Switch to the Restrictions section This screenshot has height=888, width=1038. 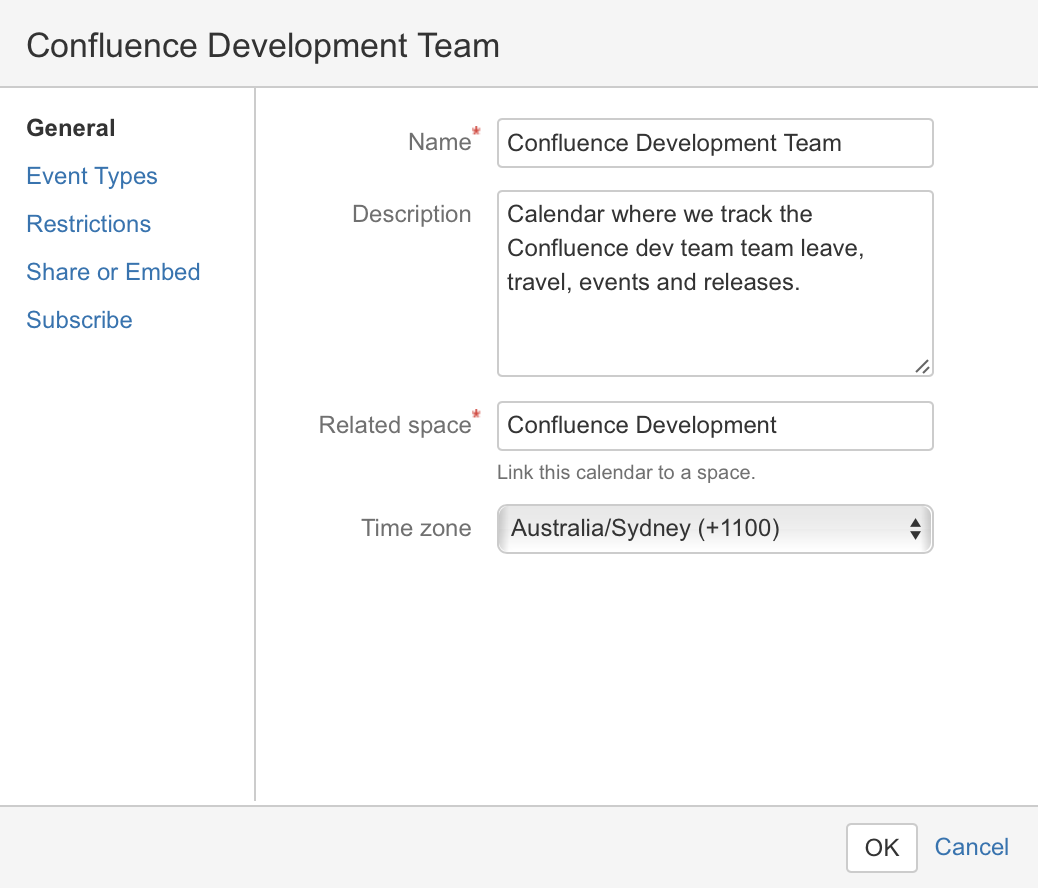click(x=89, y=224)
